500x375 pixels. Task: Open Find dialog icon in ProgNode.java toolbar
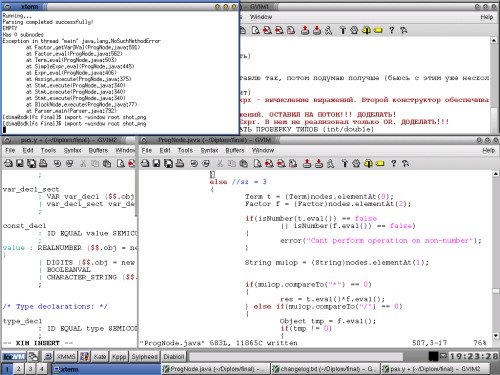coord(257,163)
